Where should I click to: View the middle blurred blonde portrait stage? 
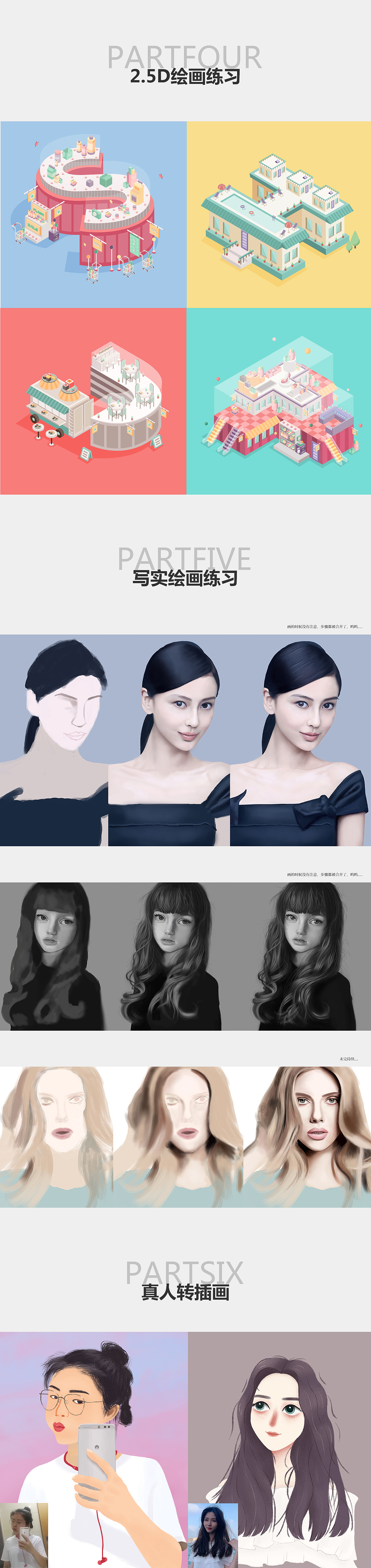click(178, 1137)
